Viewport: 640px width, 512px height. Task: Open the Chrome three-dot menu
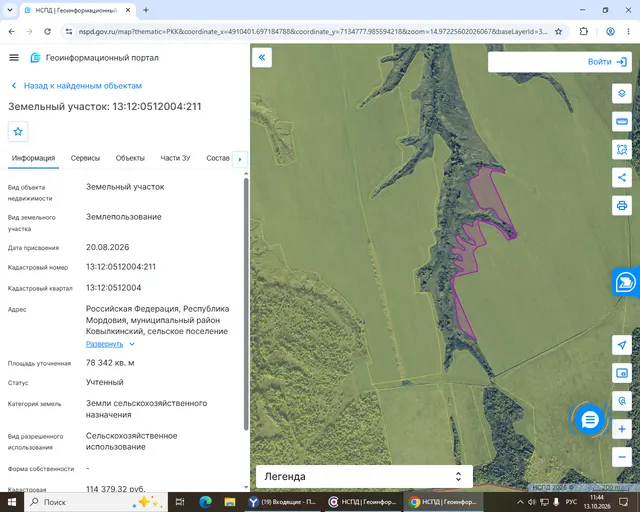click(x=628, y=31)
